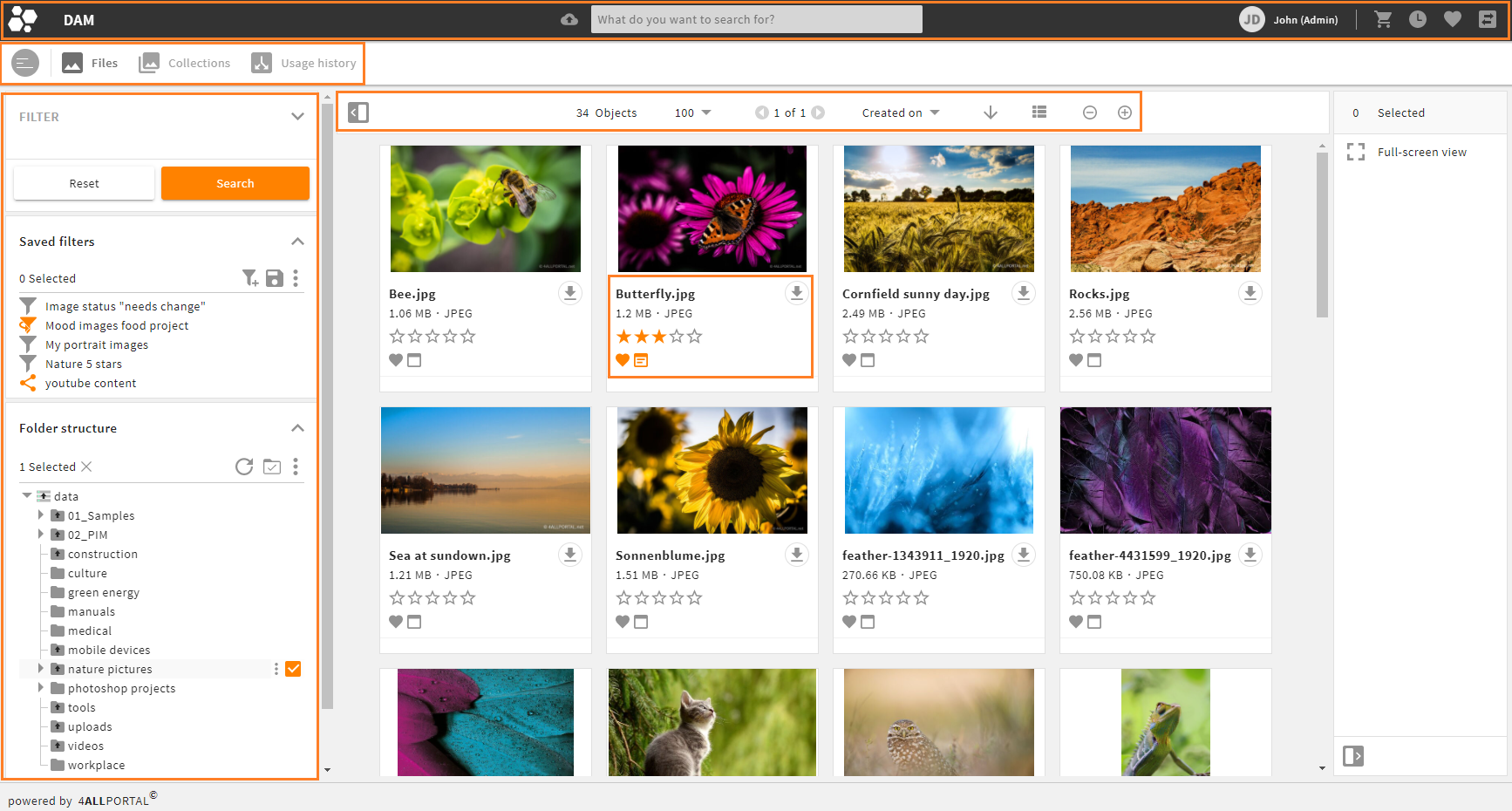Open the Created on sort dropdown
Viewport: 1512px width, 811px height.
pyautogui.click(x=901, y=112)
